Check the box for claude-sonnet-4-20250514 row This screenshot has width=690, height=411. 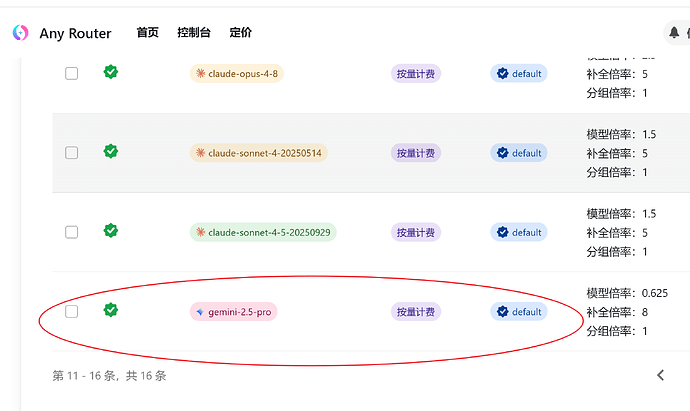tap(72, 153)
